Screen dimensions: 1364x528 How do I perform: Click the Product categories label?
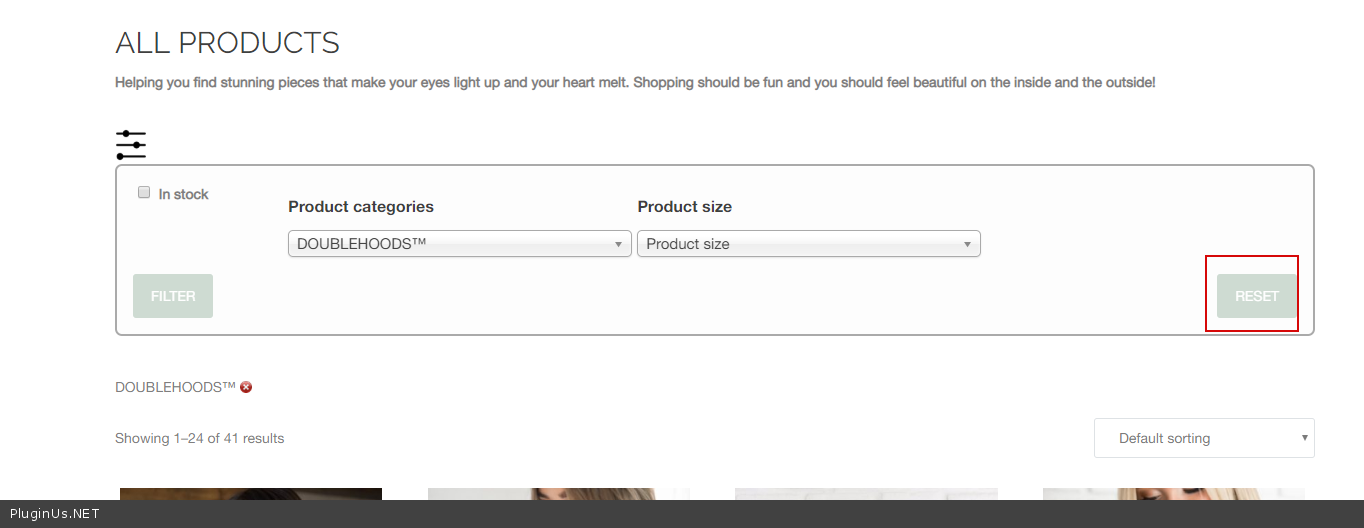361,207
